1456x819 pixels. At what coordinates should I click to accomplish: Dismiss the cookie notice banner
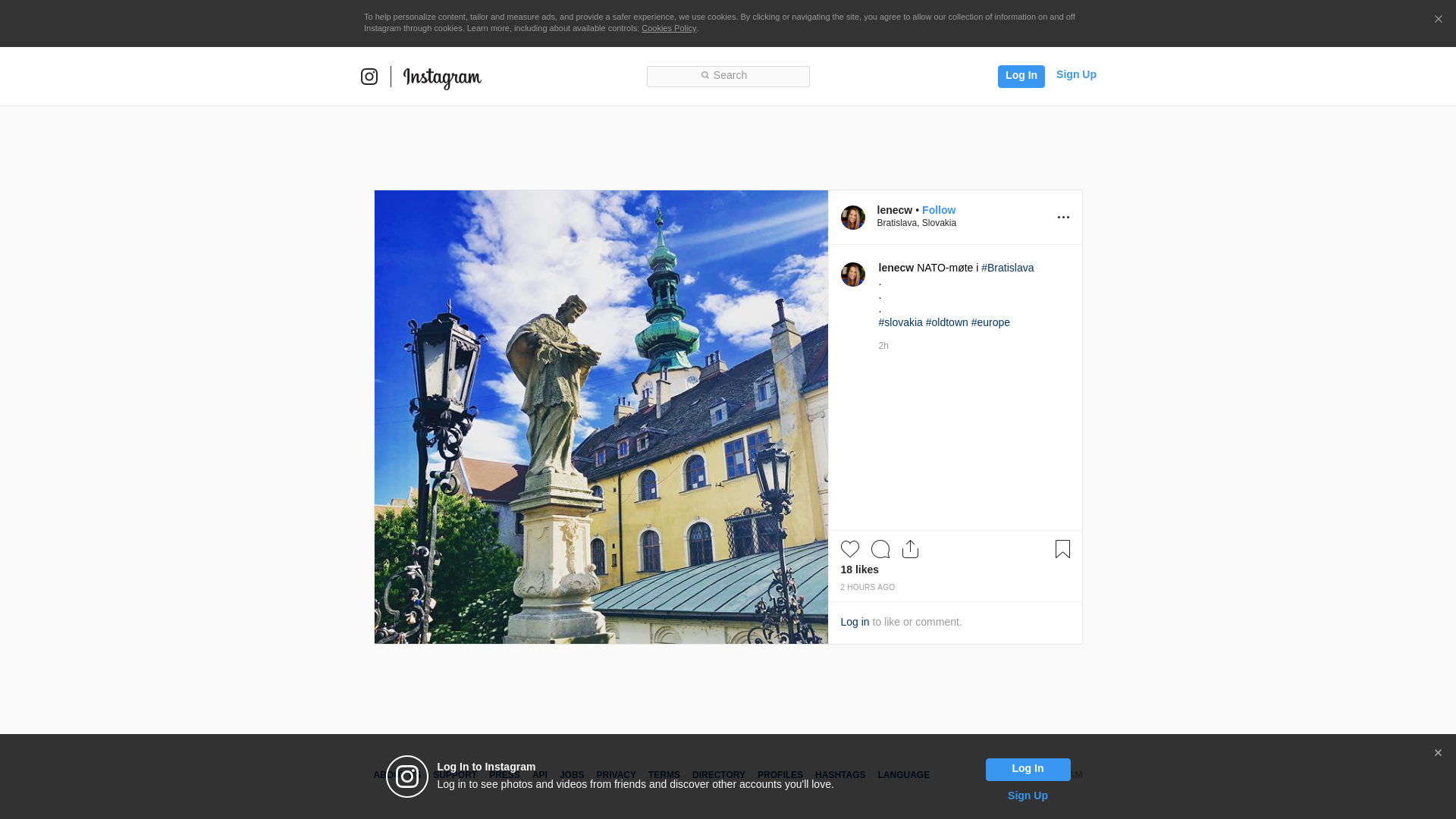[1438, 20]
